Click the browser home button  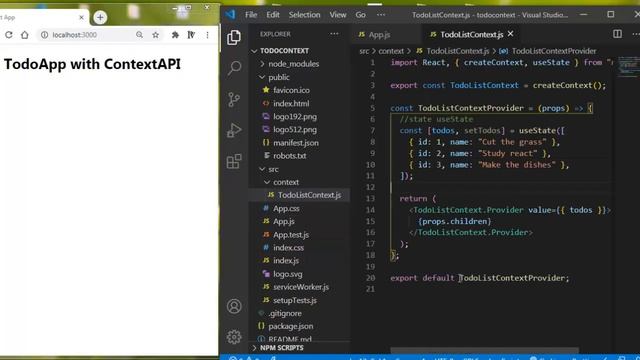(x=24, y=35)
